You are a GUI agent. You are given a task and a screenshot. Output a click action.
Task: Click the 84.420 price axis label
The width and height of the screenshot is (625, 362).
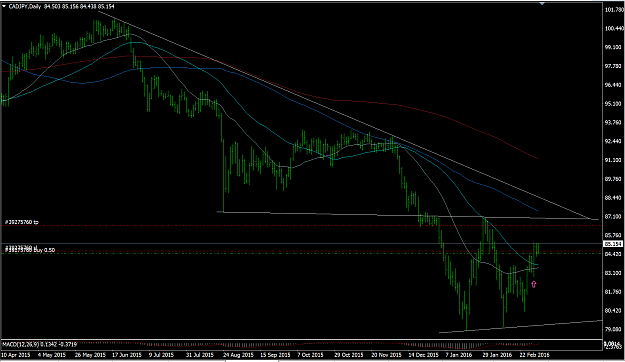(614, 254)
